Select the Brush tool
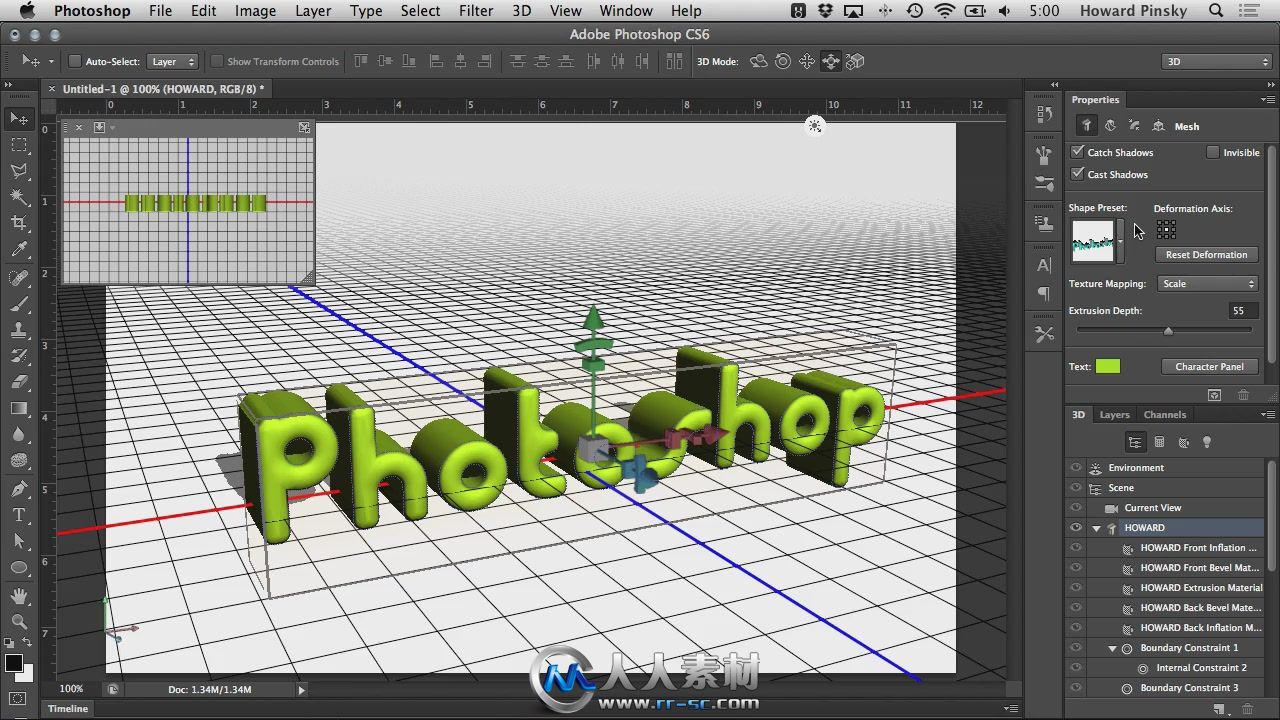The width and height of the screenshot is (1280, 720). pos(19,304)
